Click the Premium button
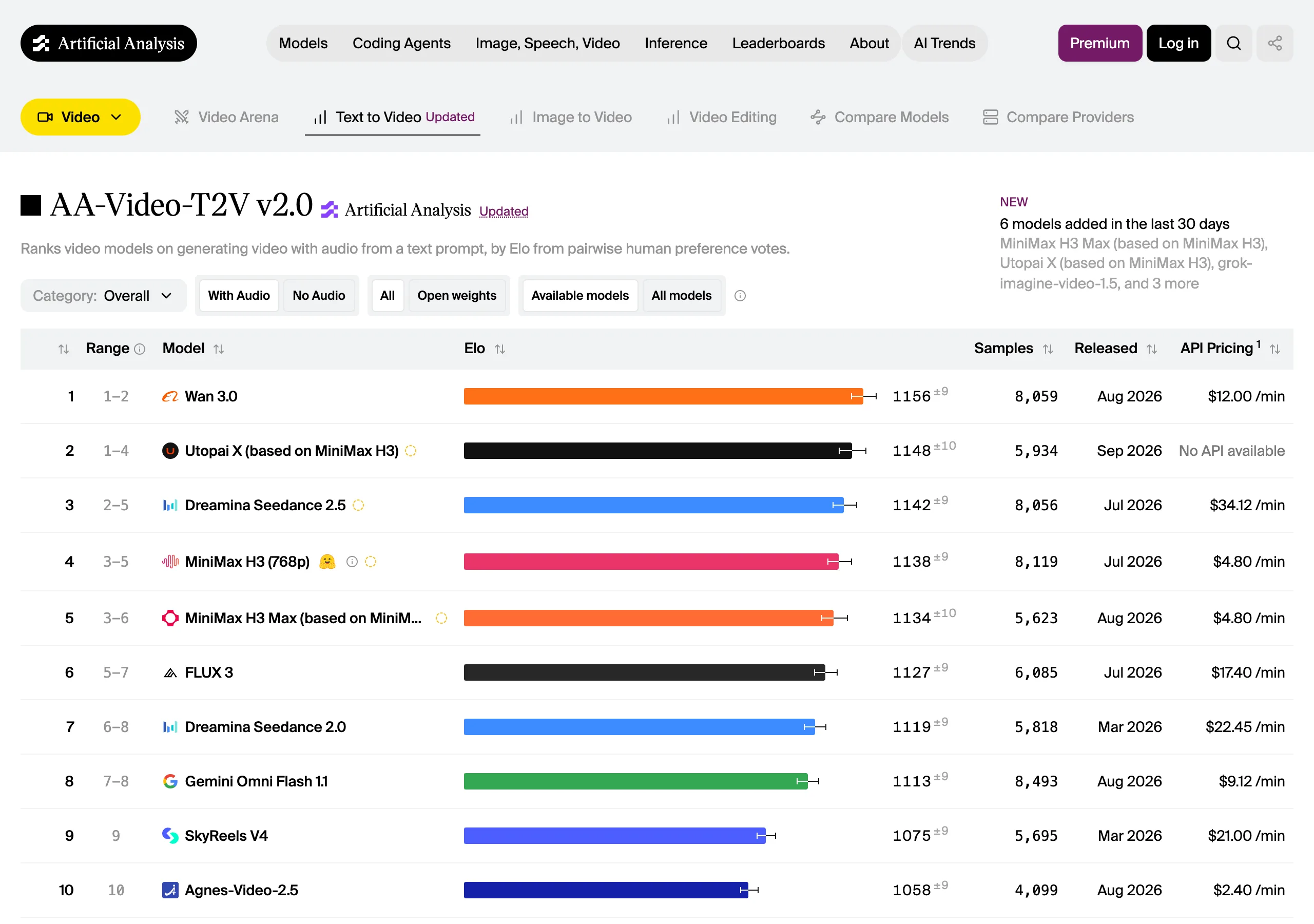The height and width of the screenshot is (924, 1314). [1099, 43]
